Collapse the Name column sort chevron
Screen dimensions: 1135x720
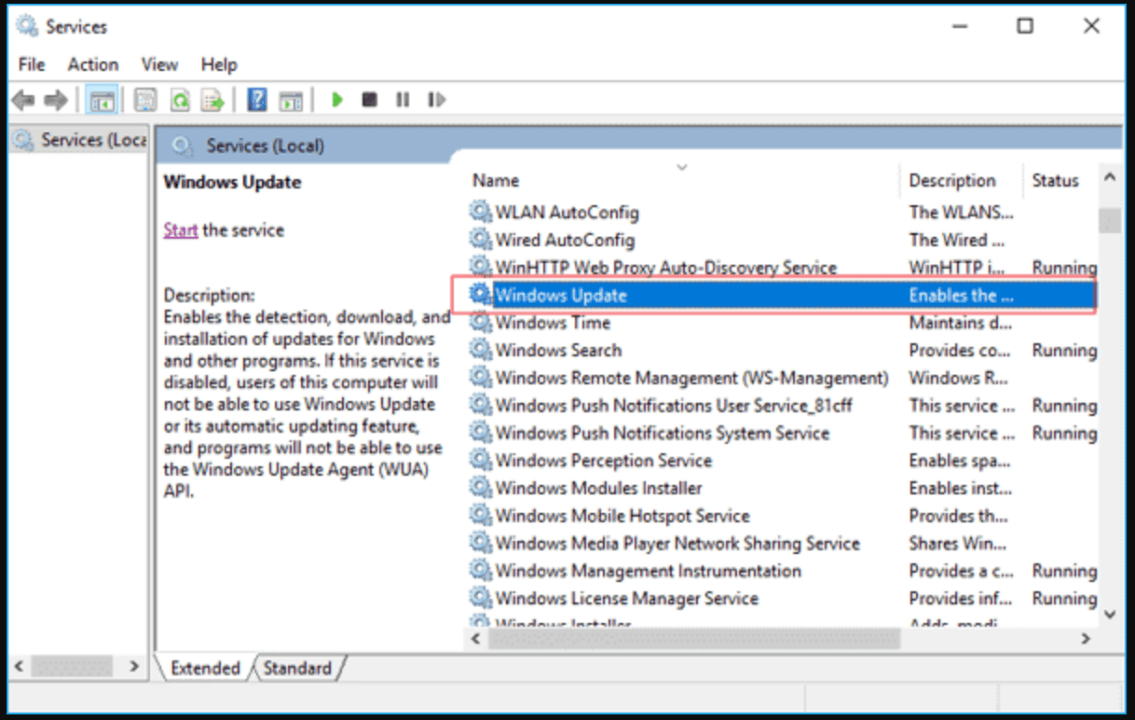click(683, 170)
